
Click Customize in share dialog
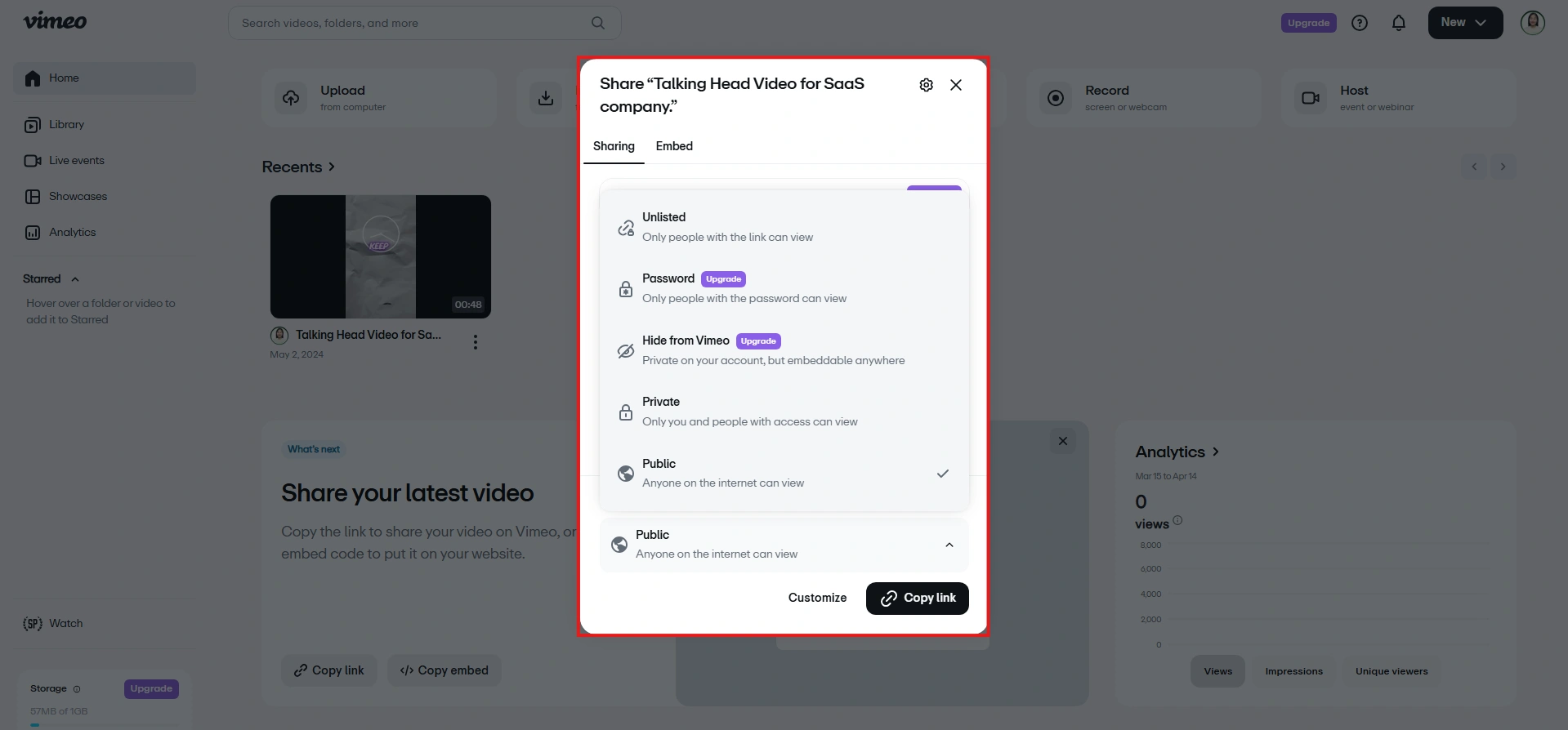(817, 598)
